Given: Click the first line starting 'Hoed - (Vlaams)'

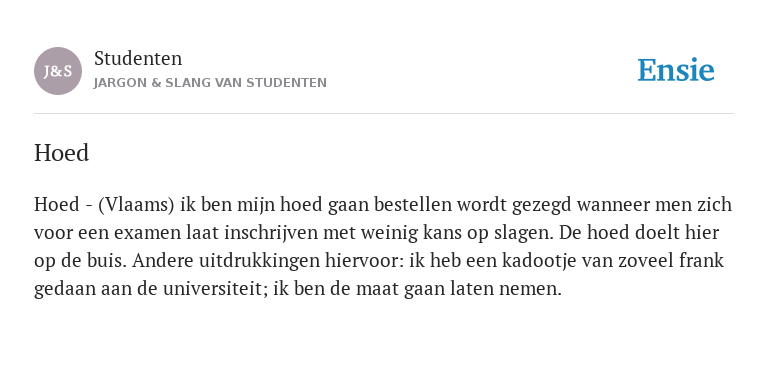Looking at the screenshot, I should pyautogui.click(x=383, y=205).
